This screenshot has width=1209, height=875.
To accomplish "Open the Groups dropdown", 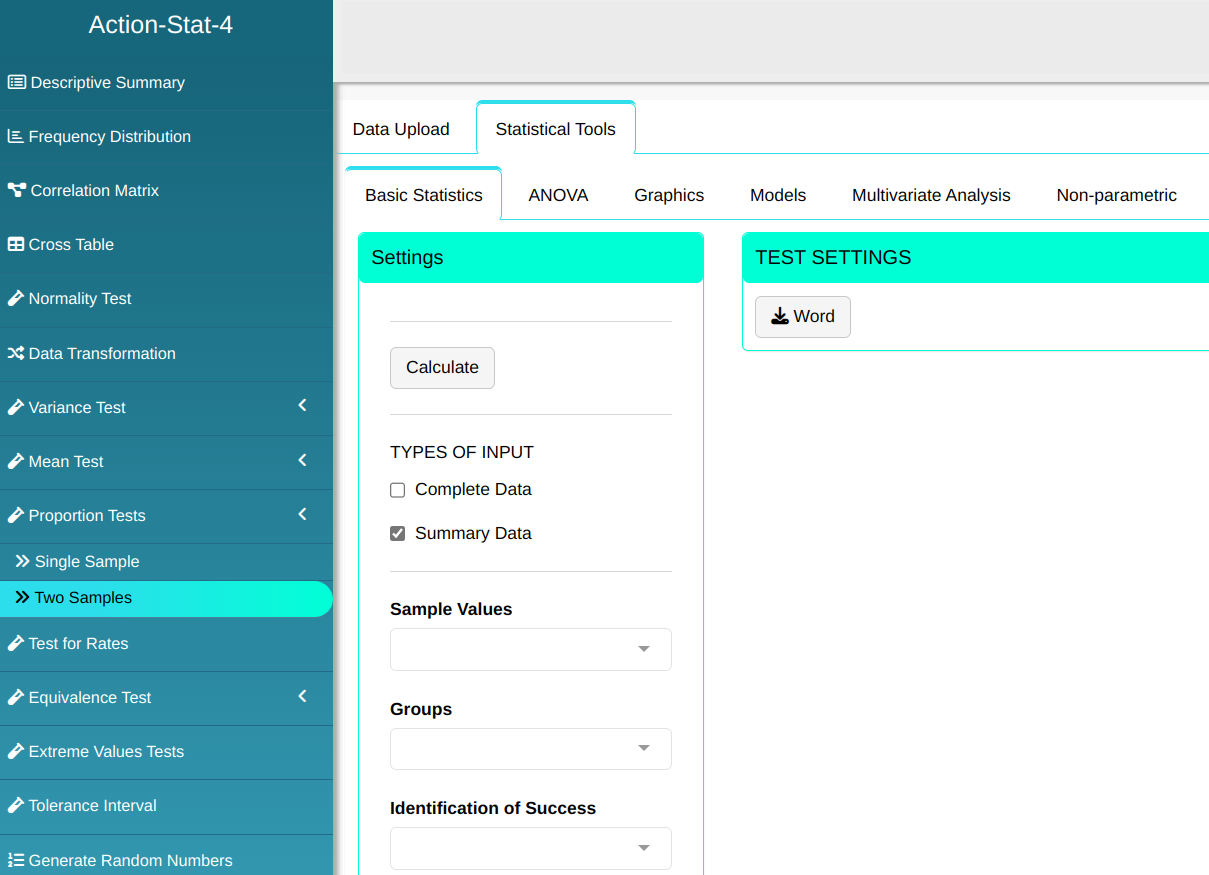I will 530,749.
